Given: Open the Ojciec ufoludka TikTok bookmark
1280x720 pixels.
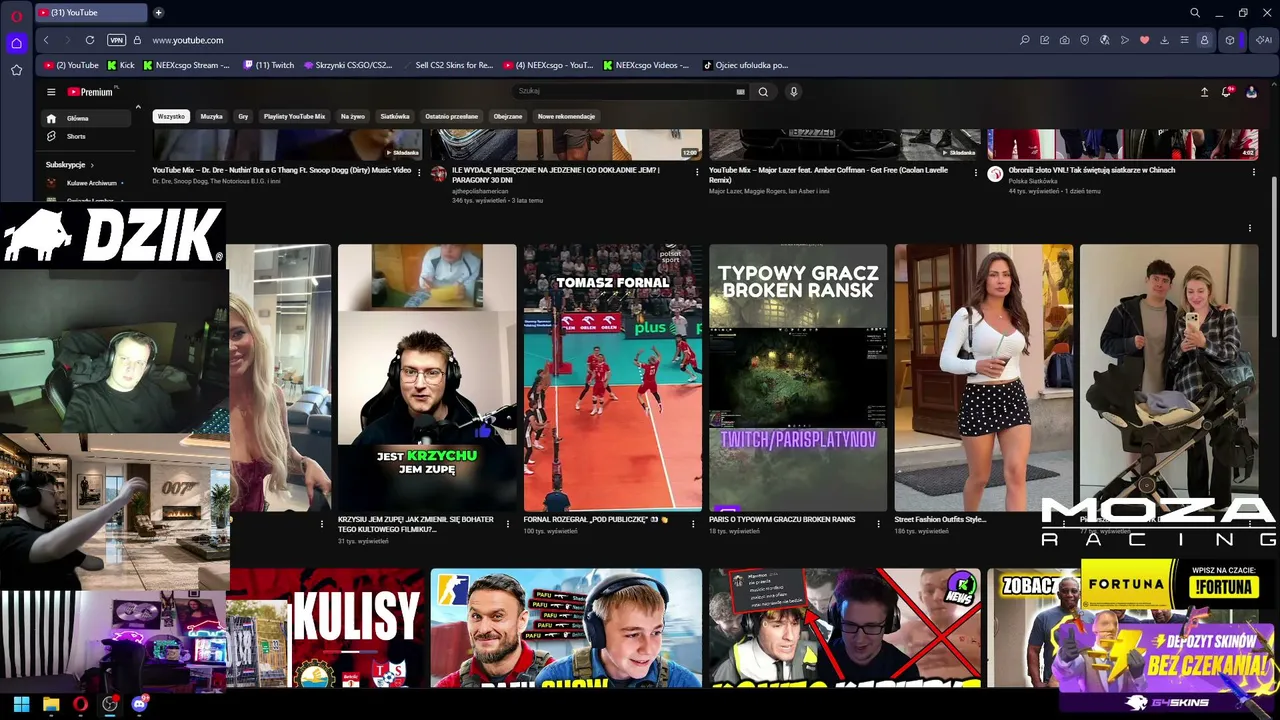Looking at the screenshot, I should (745, 65).
